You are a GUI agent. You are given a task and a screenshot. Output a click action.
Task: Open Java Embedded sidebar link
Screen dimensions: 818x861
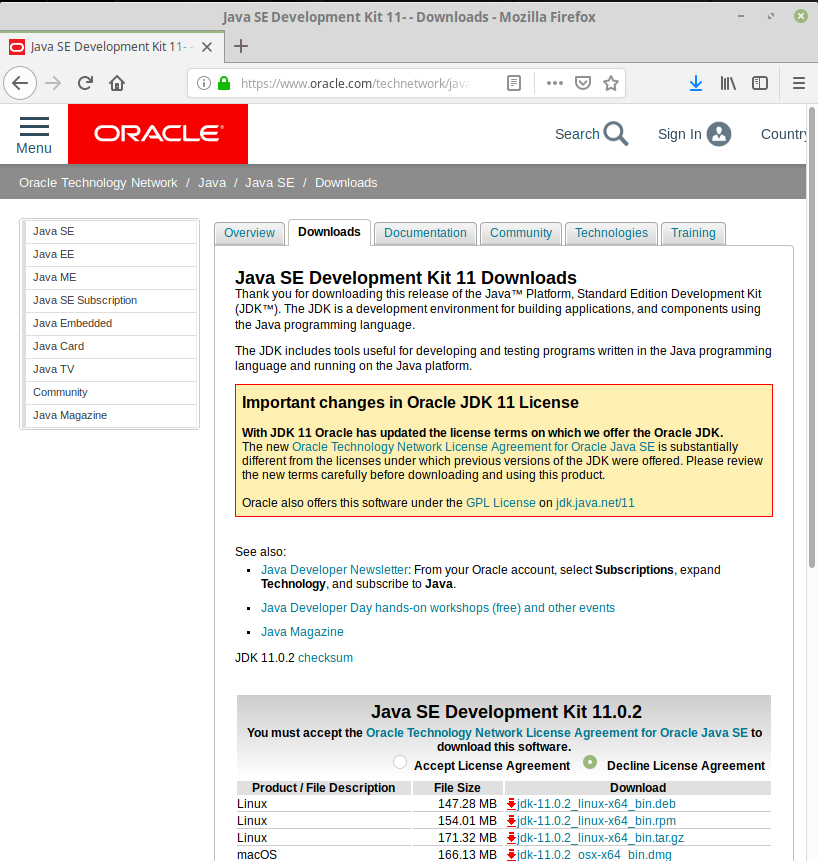click(x=110, y=324)
